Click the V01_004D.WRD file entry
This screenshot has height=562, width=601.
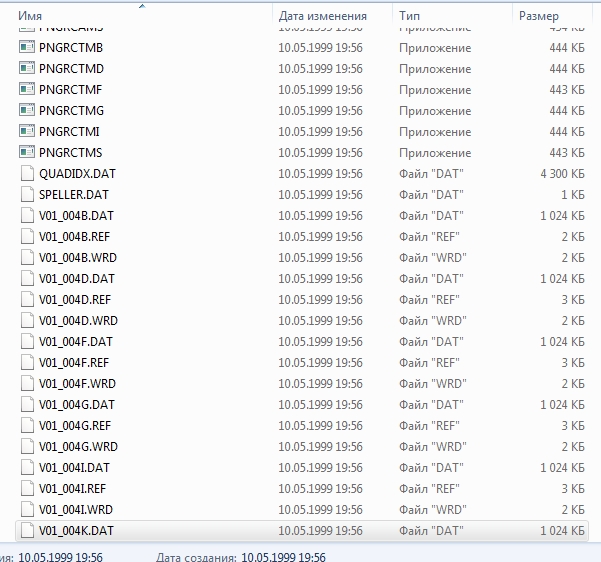(x=78, y=321)
